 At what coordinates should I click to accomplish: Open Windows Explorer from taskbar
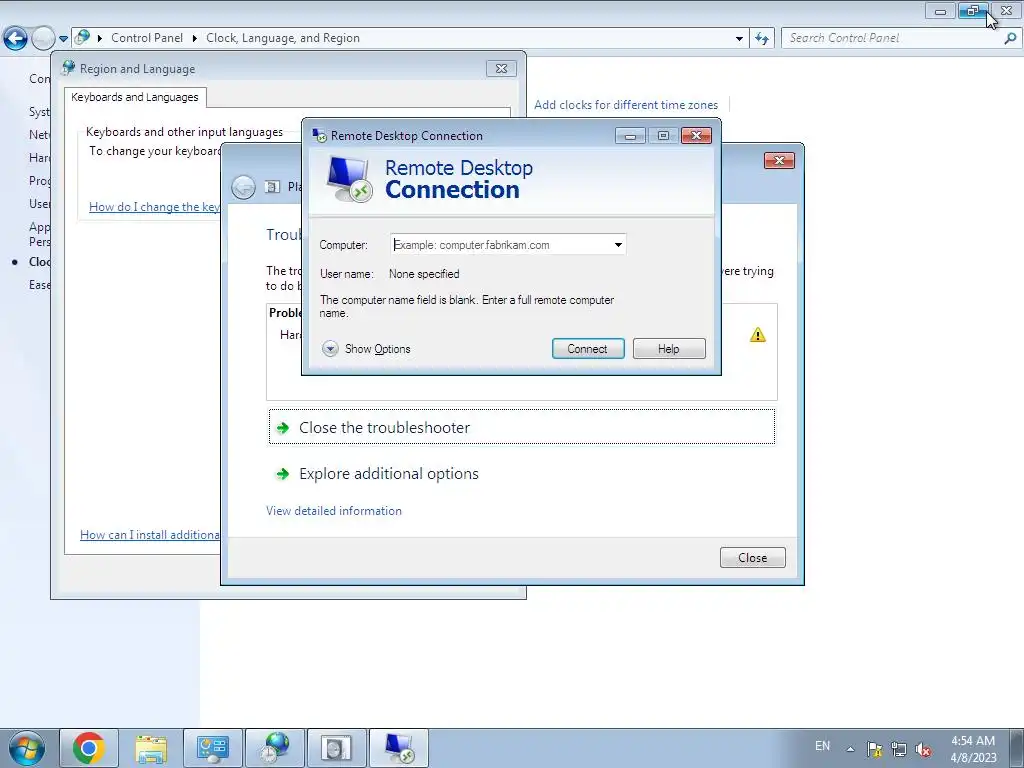(x=151, y=748)
